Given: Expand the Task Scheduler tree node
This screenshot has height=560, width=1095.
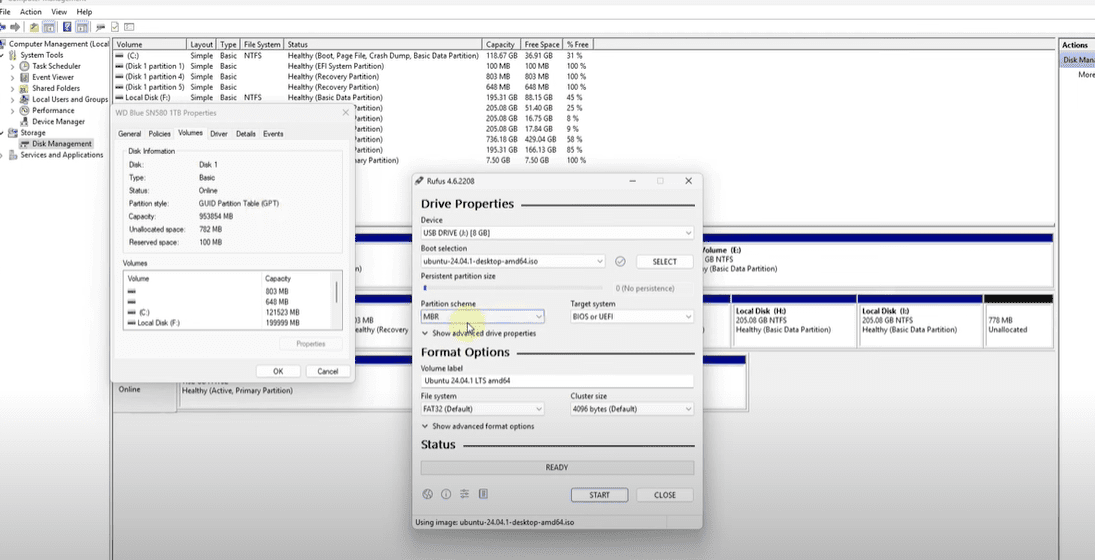Looking at the screenshot, I should click(13, 66).
